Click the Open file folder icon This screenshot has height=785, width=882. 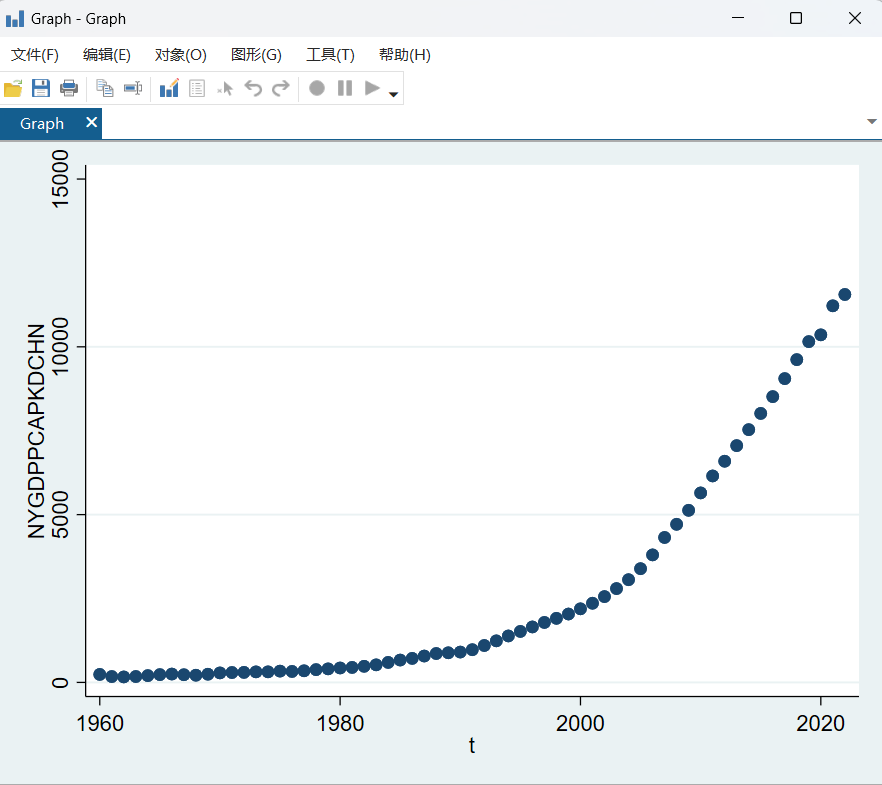tap(13, 88)
